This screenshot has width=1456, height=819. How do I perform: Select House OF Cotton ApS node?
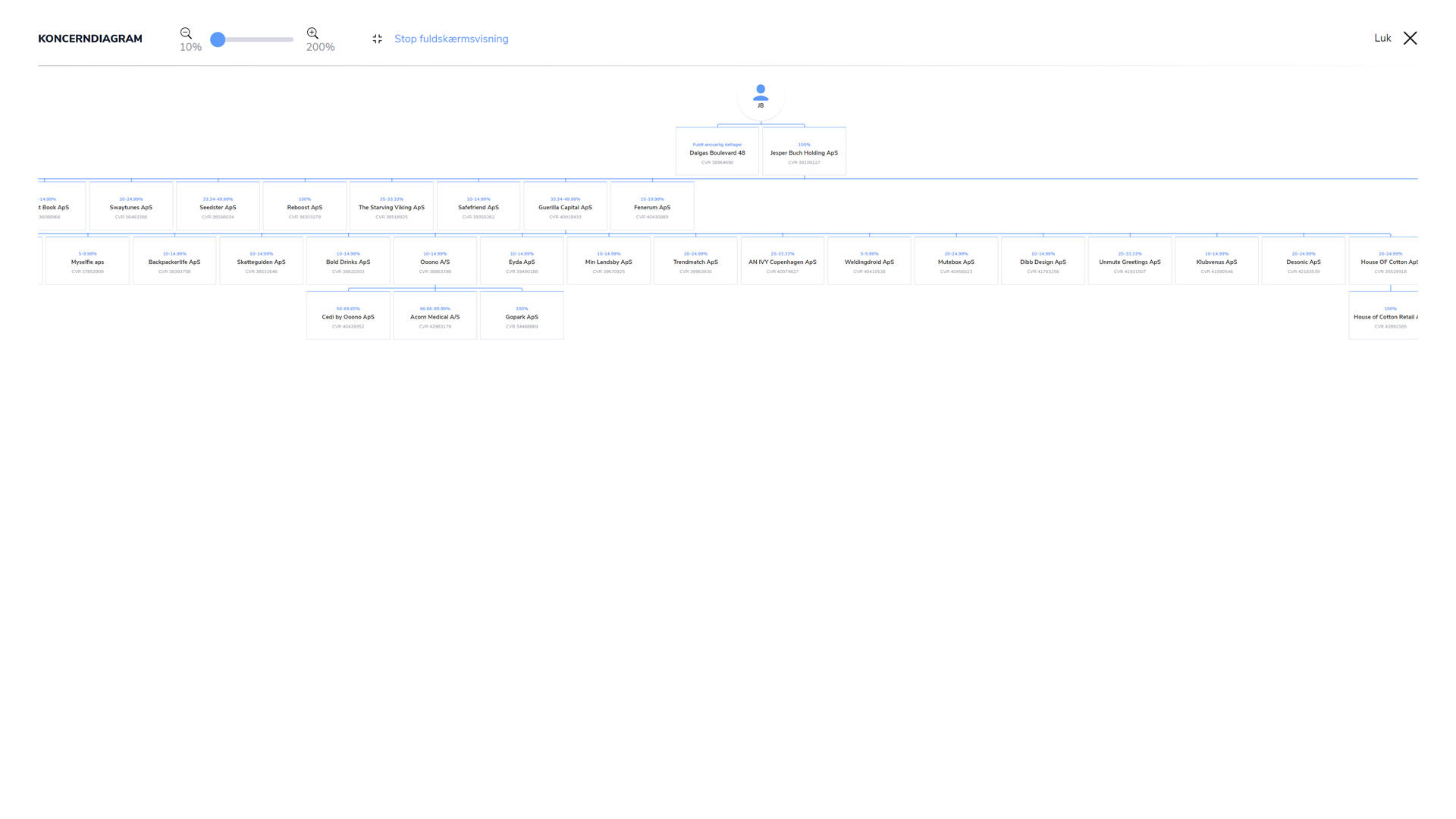(1384, 261)
